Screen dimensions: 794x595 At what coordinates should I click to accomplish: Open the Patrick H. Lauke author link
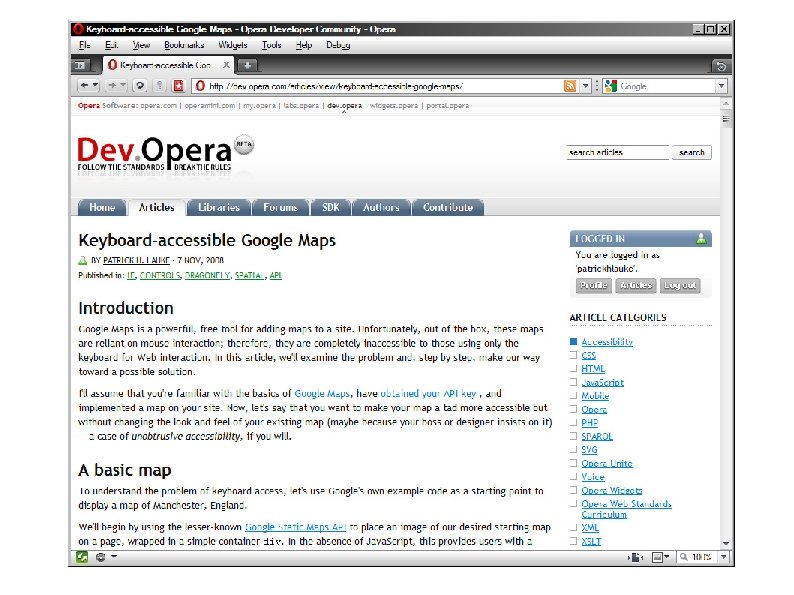click(x=136, y=260)
